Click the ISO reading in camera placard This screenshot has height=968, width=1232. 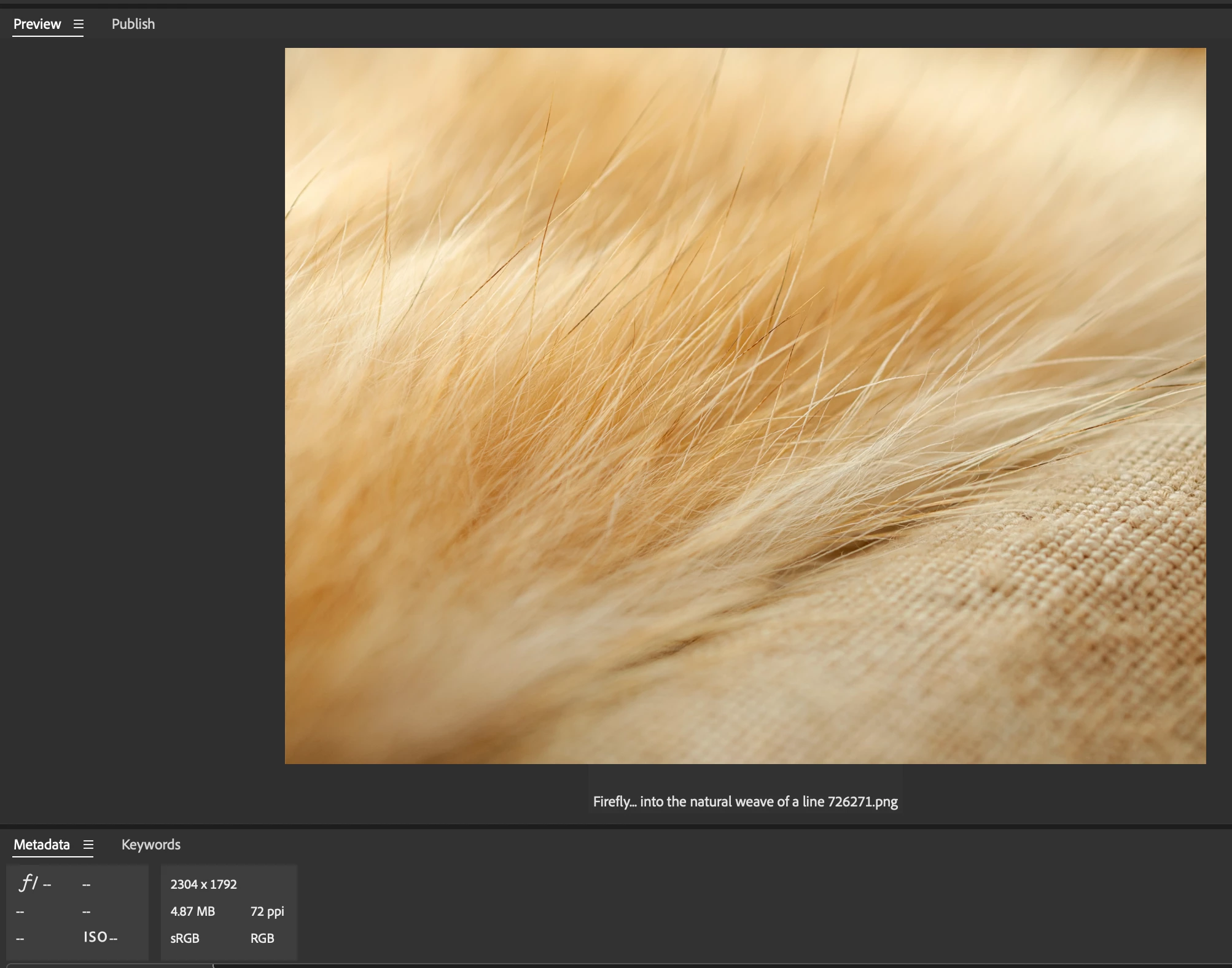click(x=100, y=937)
